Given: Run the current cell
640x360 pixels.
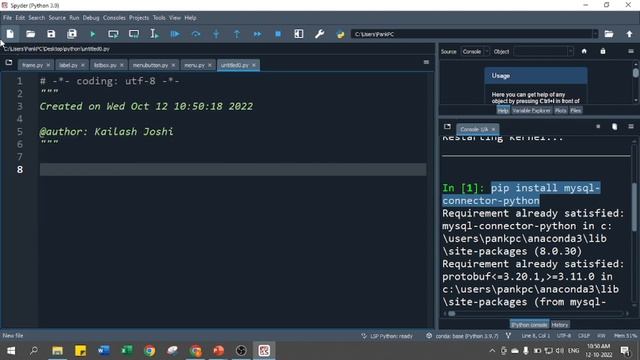Looking at the screenshot, I should 113,34.
